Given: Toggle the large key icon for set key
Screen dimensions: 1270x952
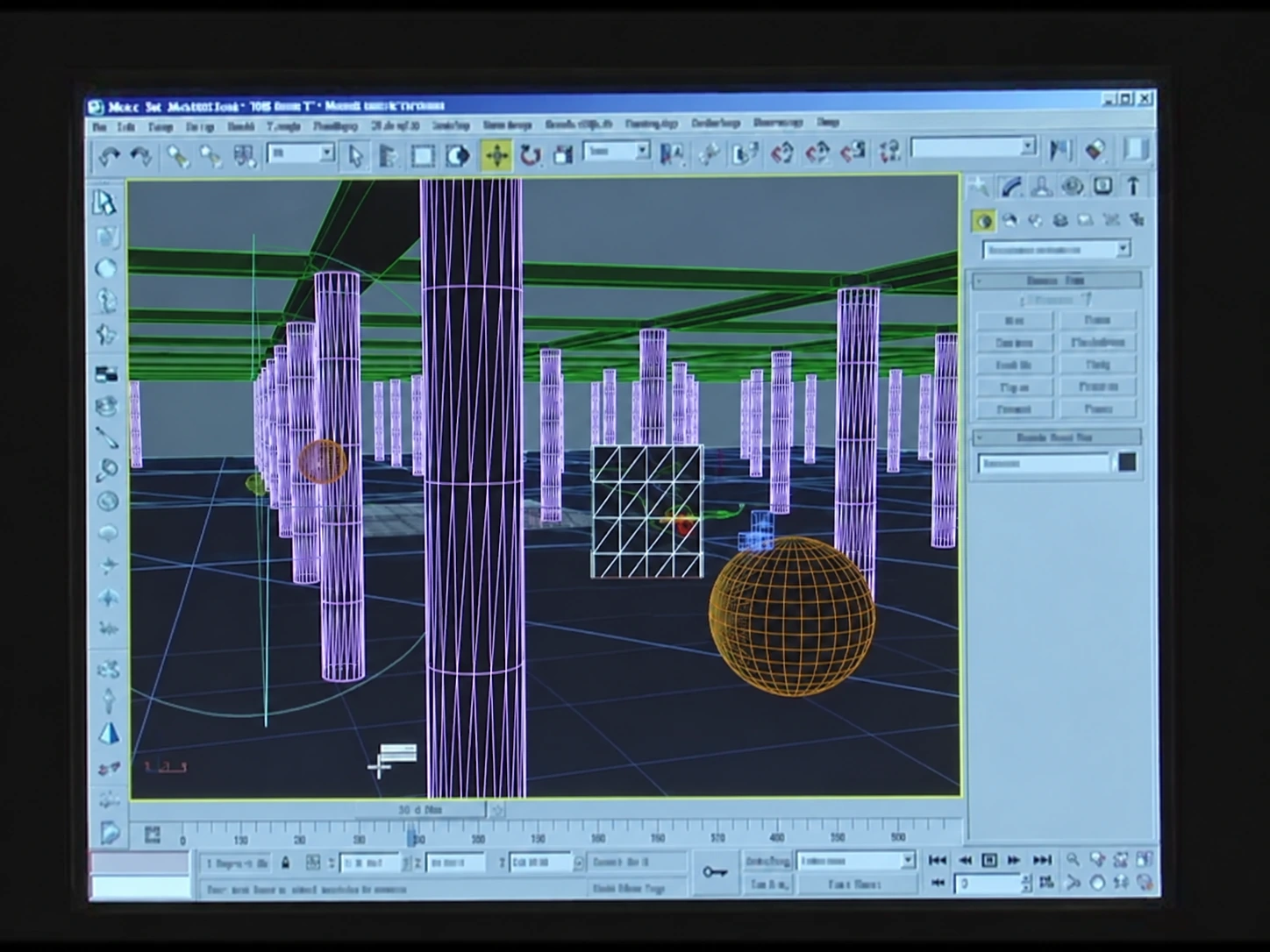Looking at the screenshot, I should (x=715, y=872).
